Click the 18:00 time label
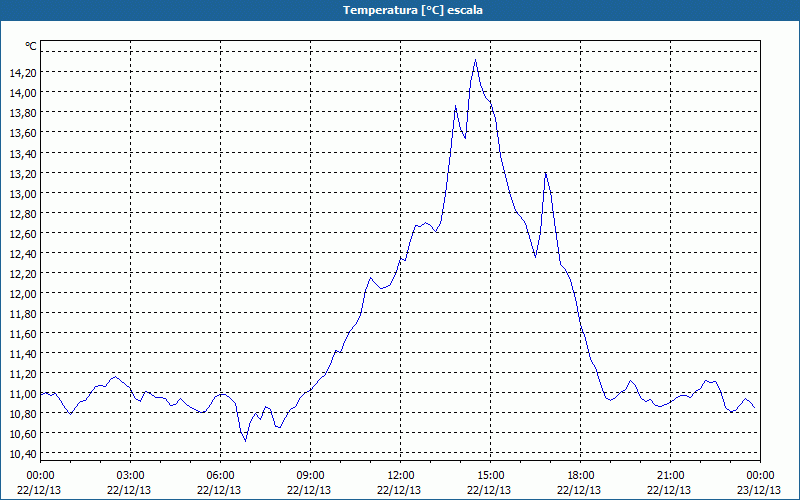800x500 pixels. click(581, 476)
